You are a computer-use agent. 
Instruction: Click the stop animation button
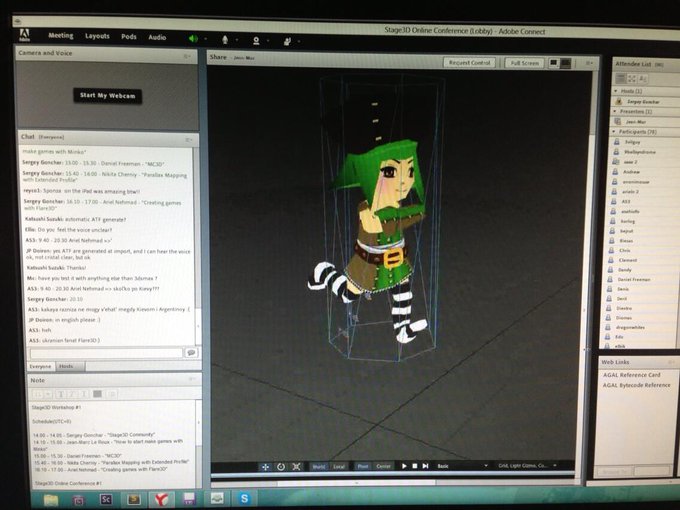coord(415,466)
